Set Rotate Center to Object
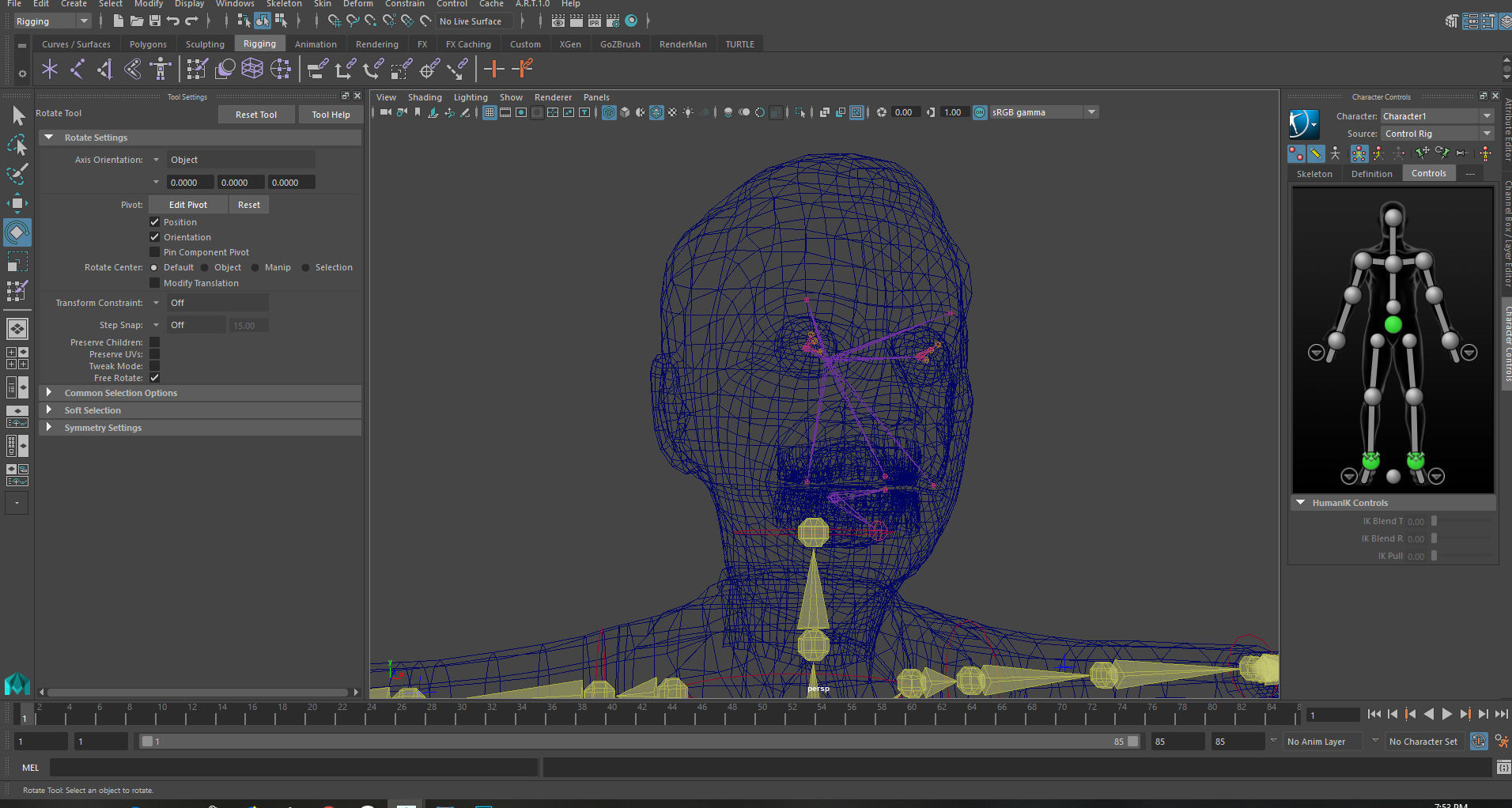The width and height of the screenshot is (1512, 808). (205, 267)
